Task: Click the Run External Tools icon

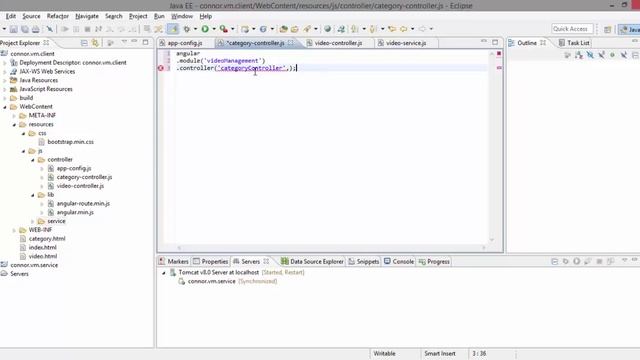Action: pos(224,29)
